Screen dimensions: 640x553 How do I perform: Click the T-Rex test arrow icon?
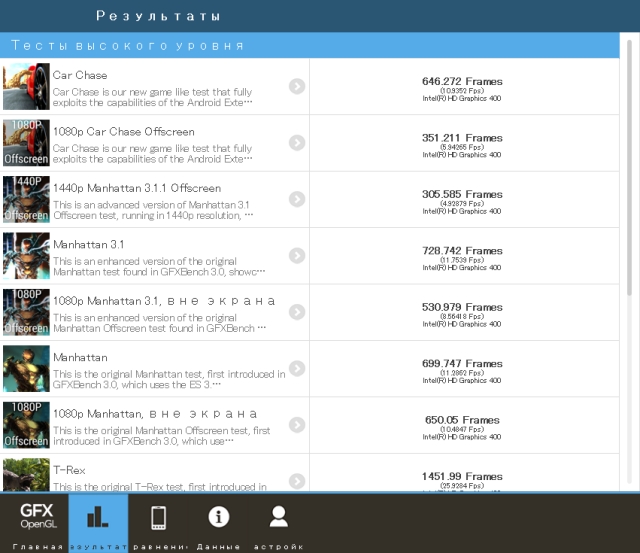297,481
